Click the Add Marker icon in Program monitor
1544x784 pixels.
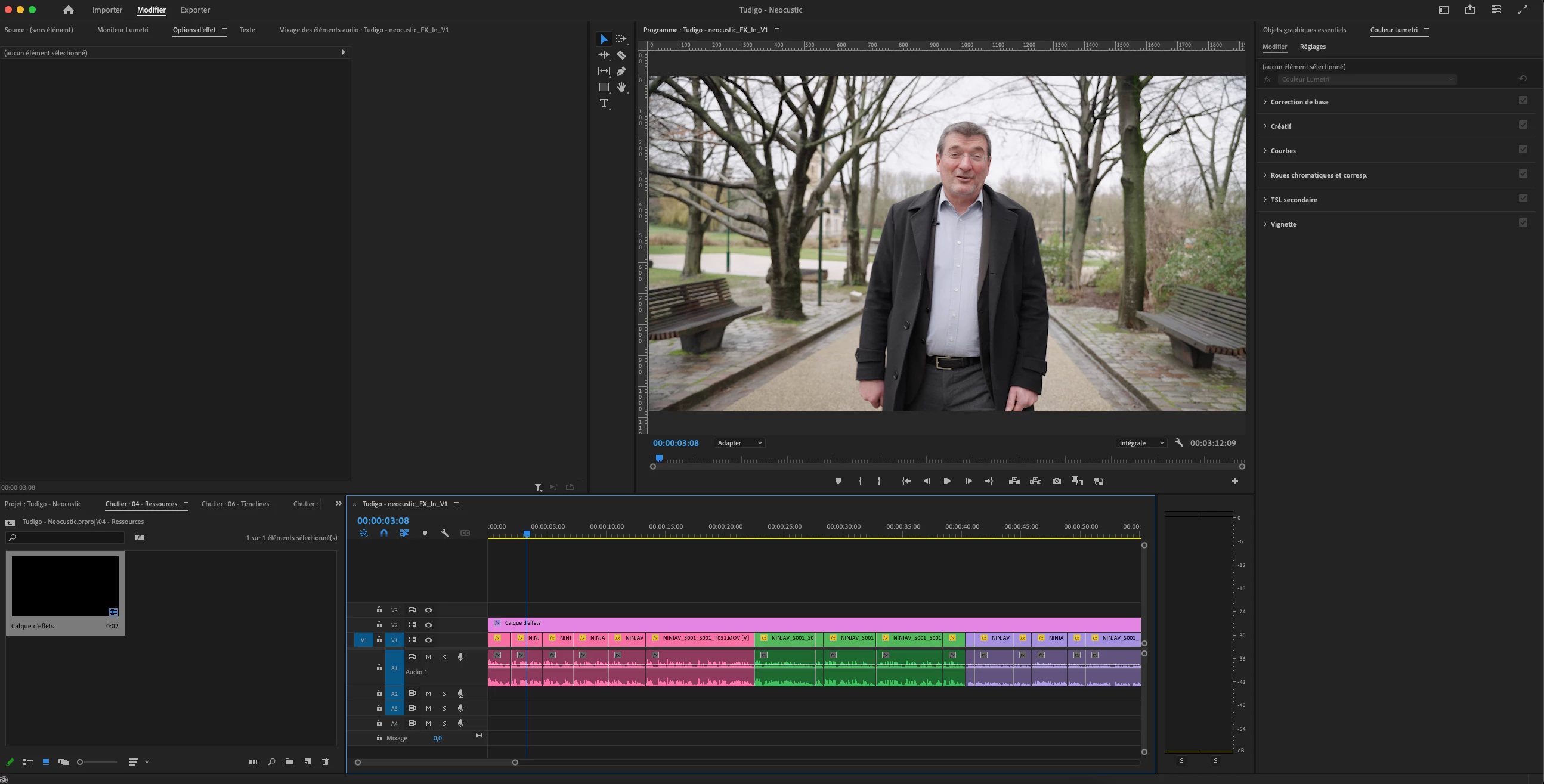[838, 481]
